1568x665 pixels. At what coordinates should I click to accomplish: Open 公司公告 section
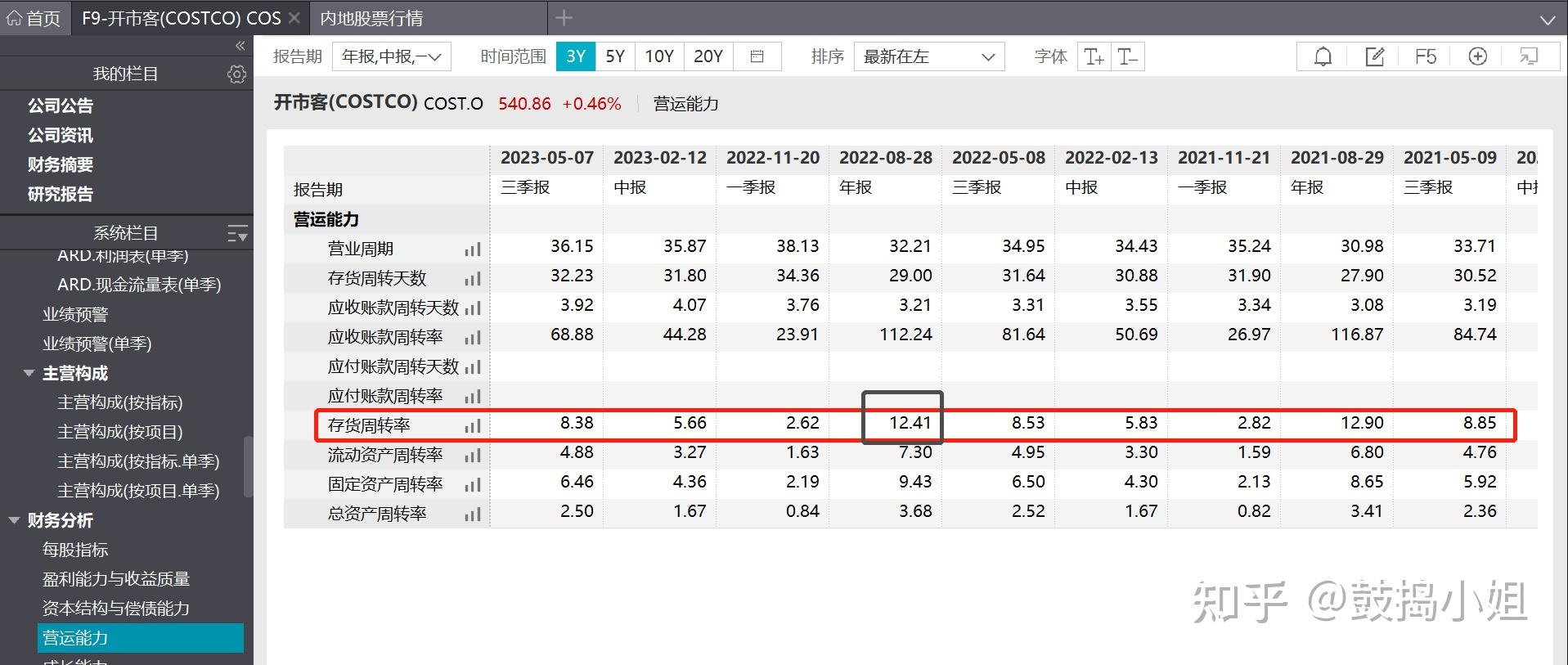61,106
